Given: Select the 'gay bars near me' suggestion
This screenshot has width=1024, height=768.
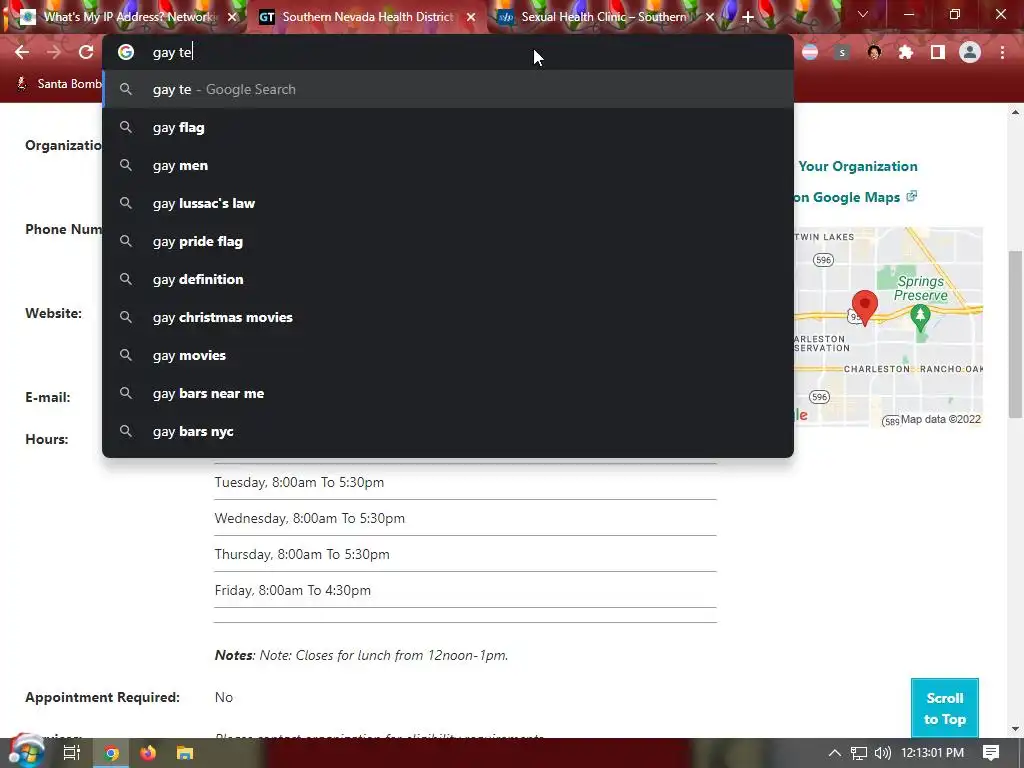Looking at the screenshot, I should (x=448, y=393).
